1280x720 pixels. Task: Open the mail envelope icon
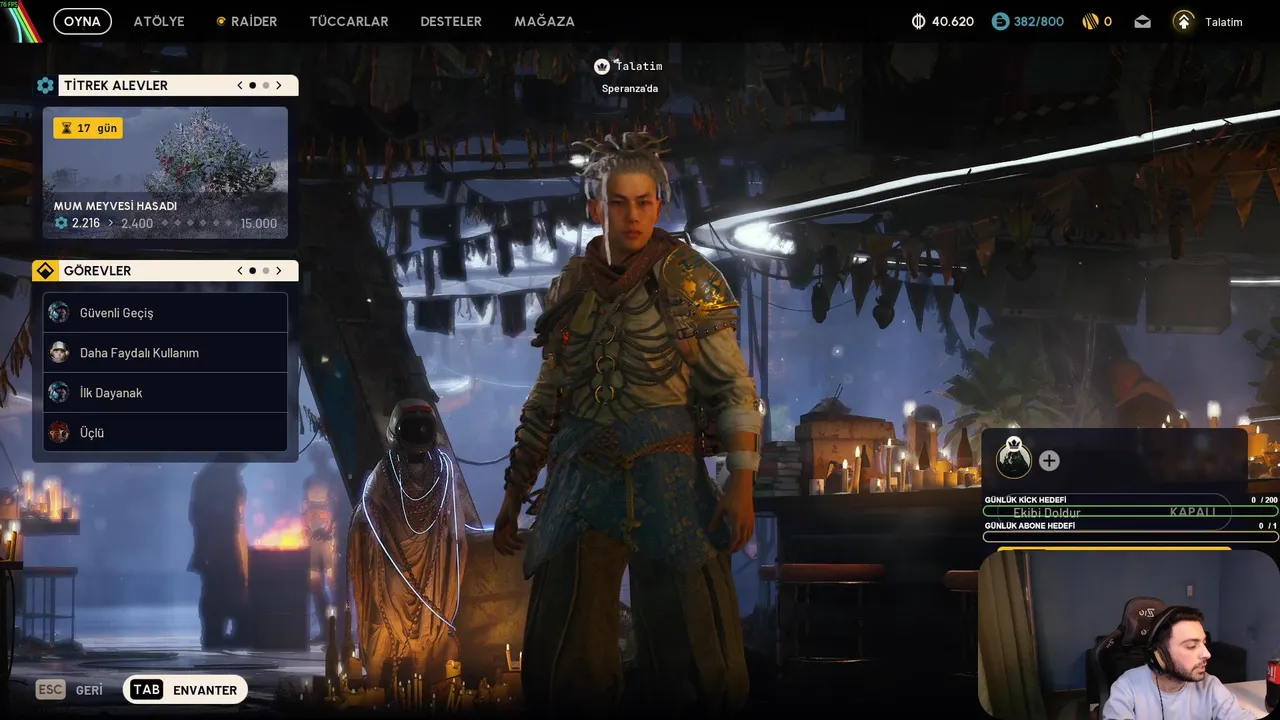point(1143,21)
